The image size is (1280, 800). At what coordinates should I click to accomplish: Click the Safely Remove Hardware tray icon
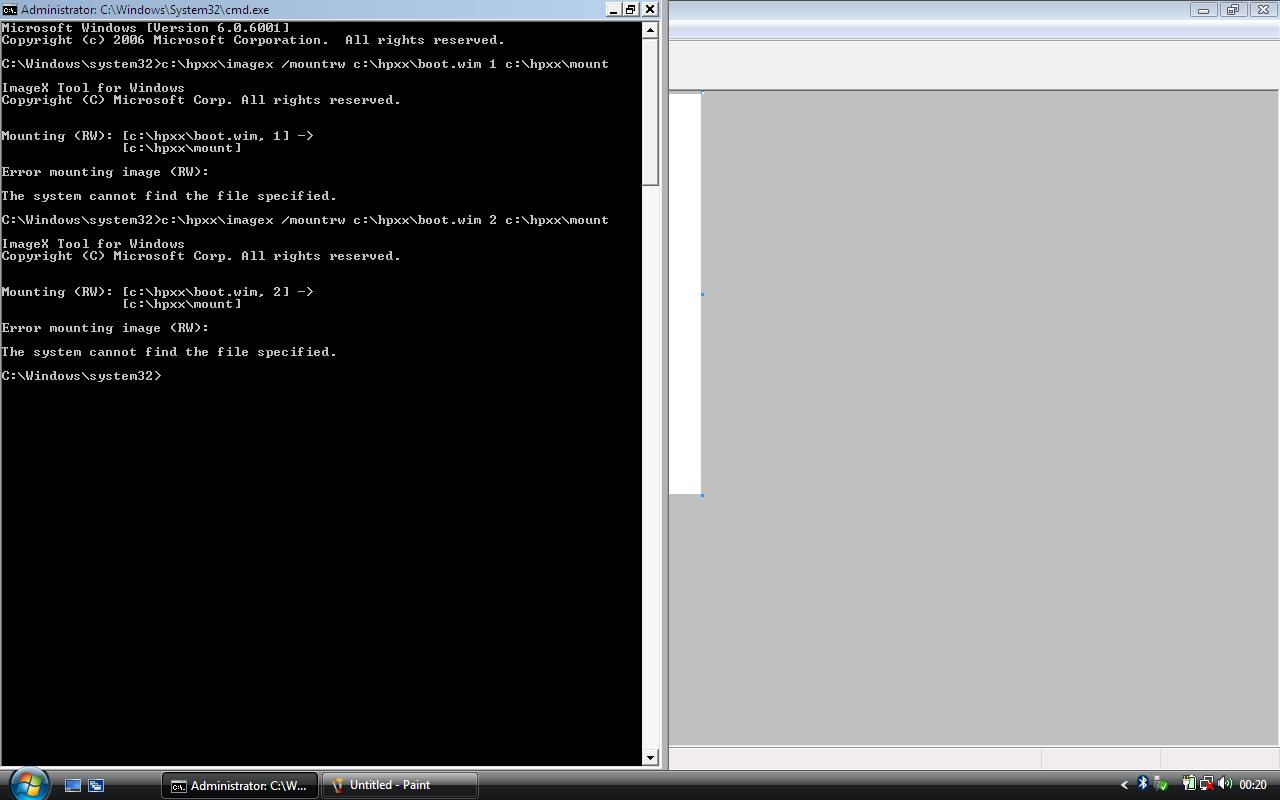pos(1160,785)
